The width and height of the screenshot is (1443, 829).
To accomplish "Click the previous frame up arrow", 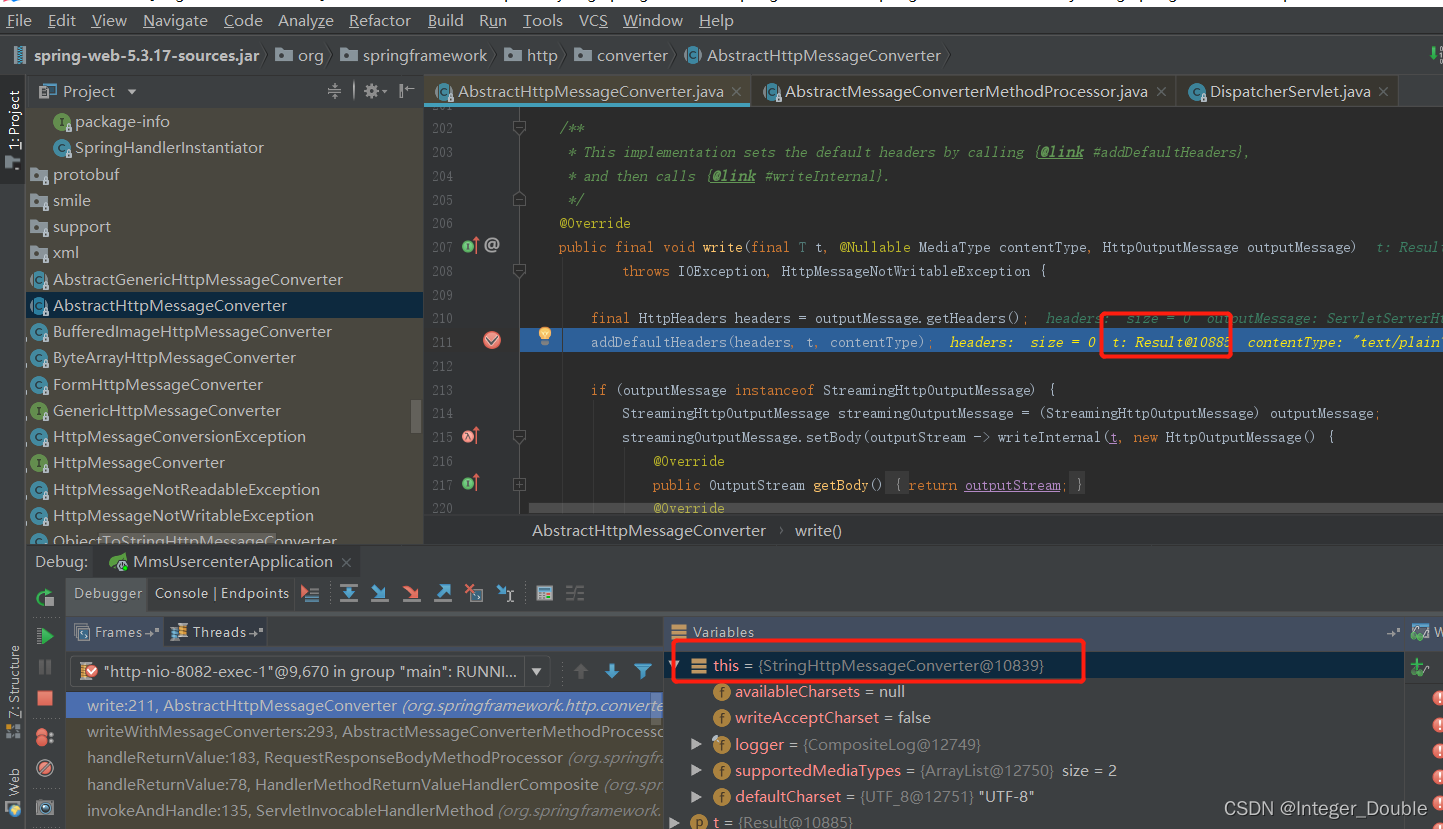I will click(x=581, y=671).
